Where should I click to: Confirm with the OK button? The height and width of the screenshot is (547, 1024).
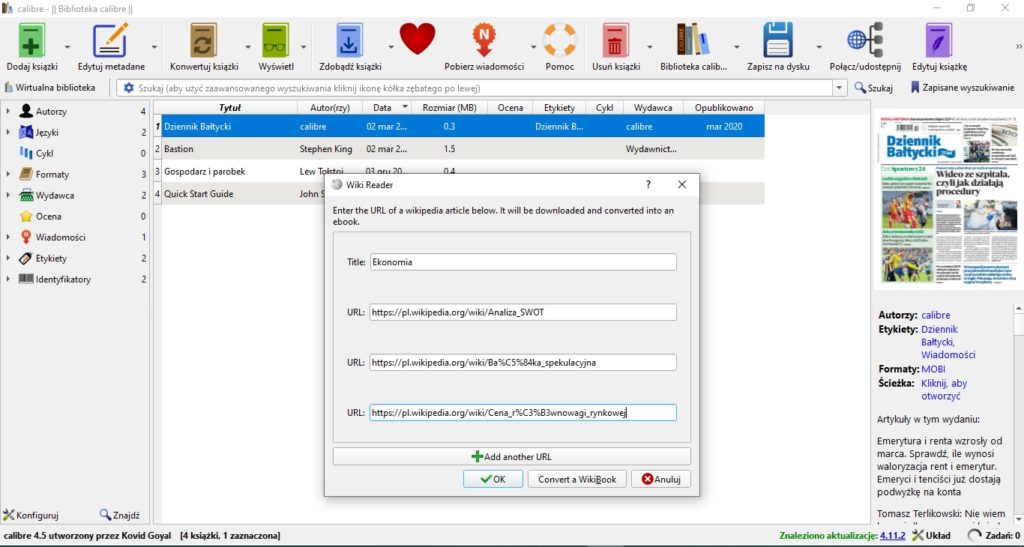tap(493, 479)
